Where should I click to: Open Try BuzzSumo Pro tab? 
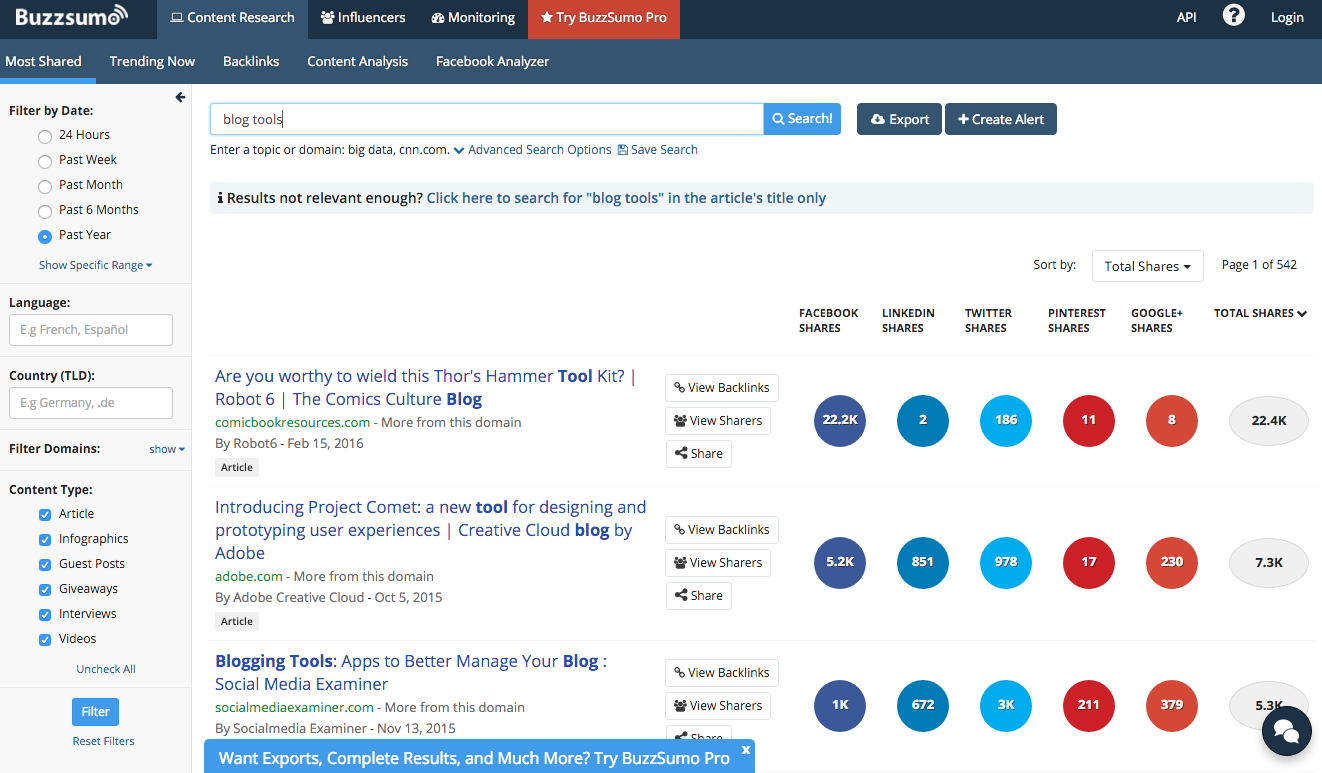coord(604,18)
